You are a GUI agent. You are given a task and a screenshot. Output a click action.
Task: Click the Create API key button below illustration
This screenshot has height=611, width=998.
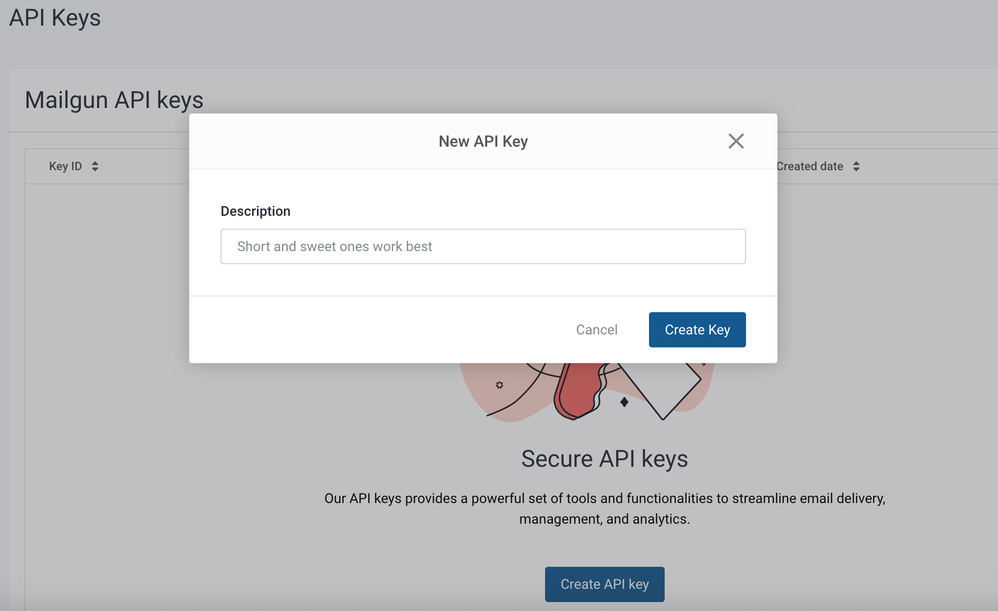click(605, 584)
